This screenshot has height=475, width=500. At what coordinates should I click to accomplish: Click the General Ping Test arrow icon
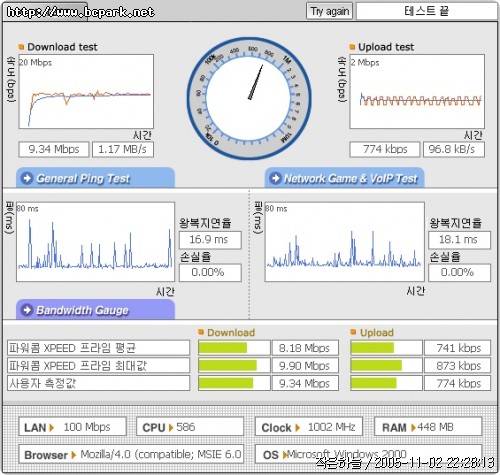27,178
